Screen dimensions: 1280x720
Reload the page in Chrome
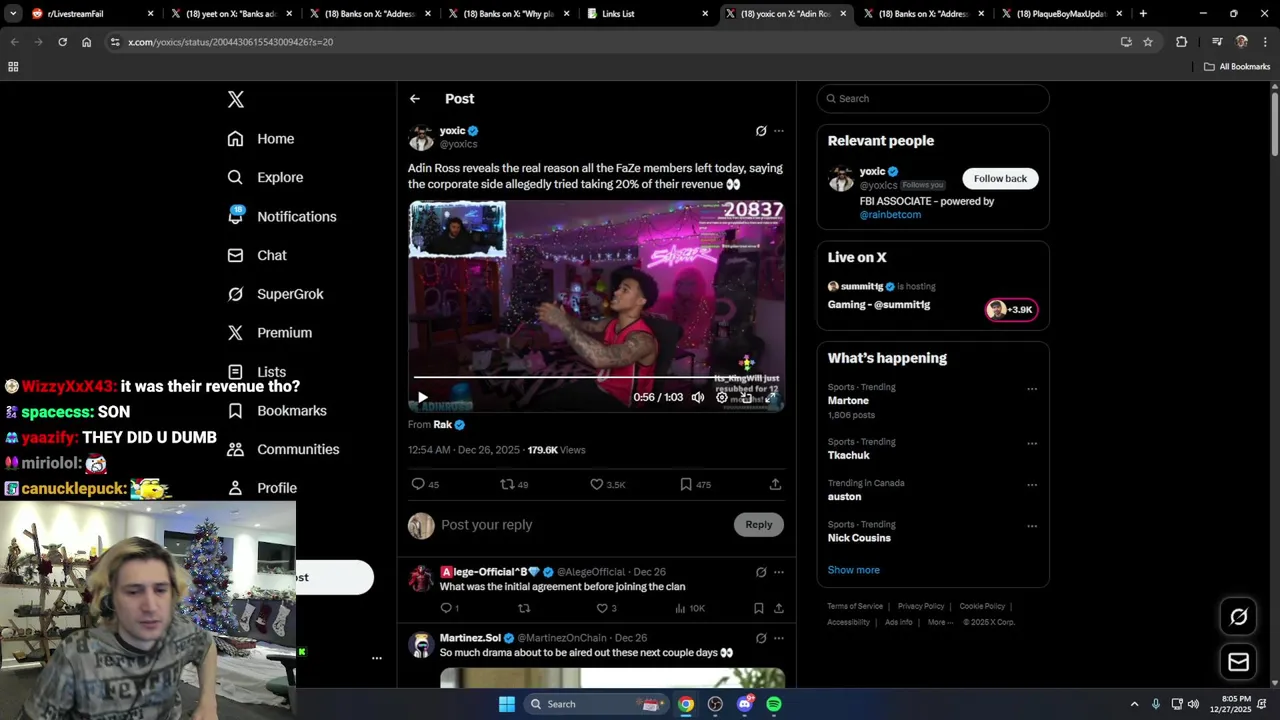[x=62, y=42]
